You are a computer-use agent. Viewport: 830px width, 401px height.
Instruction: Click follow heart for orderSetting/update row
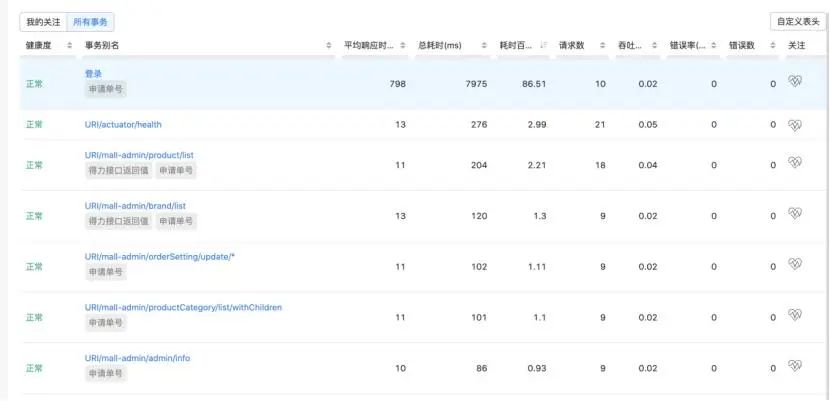coord(795,264)
